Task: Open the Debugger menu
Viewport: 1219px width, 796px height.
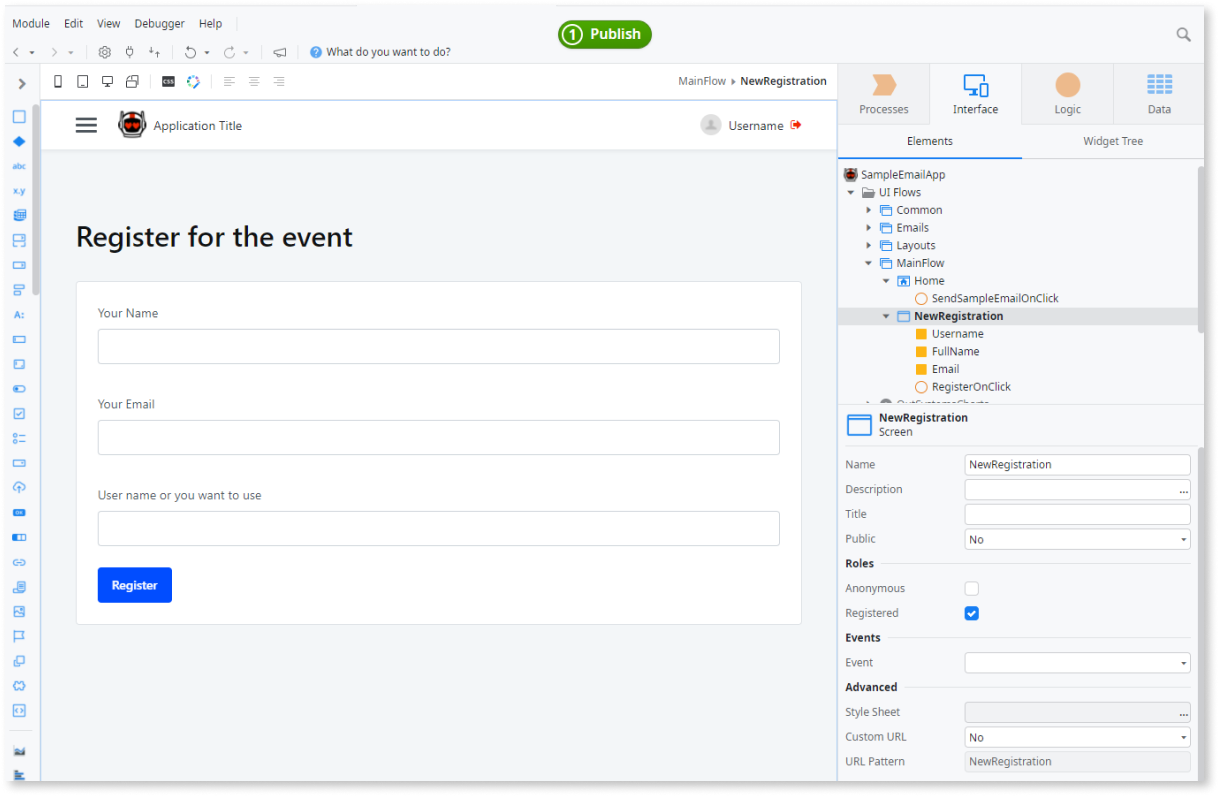Action: 159,23
